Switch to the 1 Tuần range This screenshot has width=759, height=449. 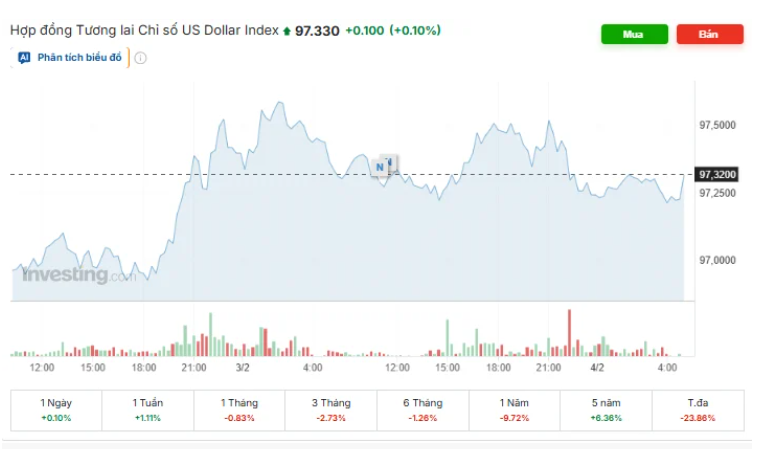pyautogui.click(x=148, y=409)
